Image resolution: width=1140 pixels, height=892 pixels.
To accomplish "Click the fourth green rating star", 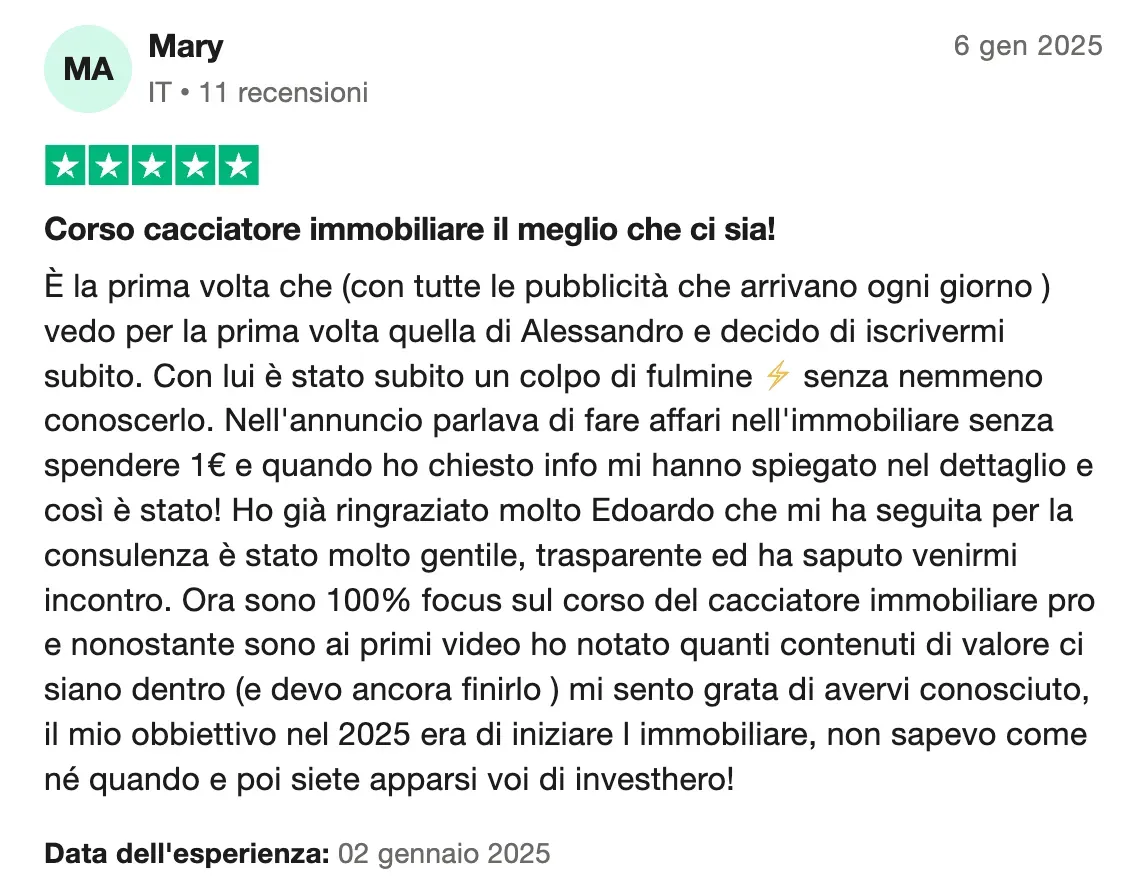I will (x=195, y=166).
